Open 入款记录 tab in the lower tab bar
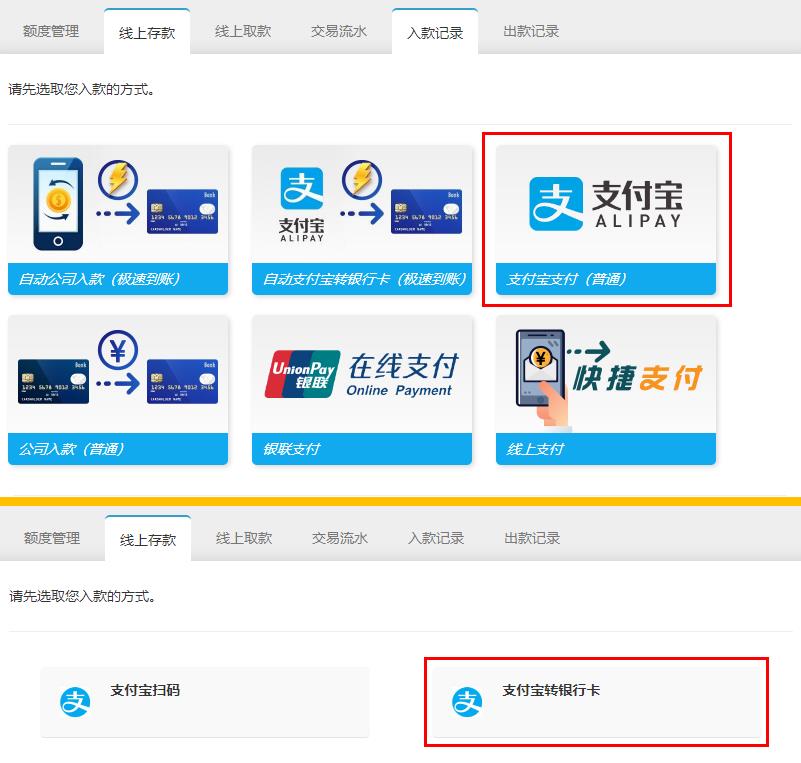Screen dimensions: 801x763 436,538
